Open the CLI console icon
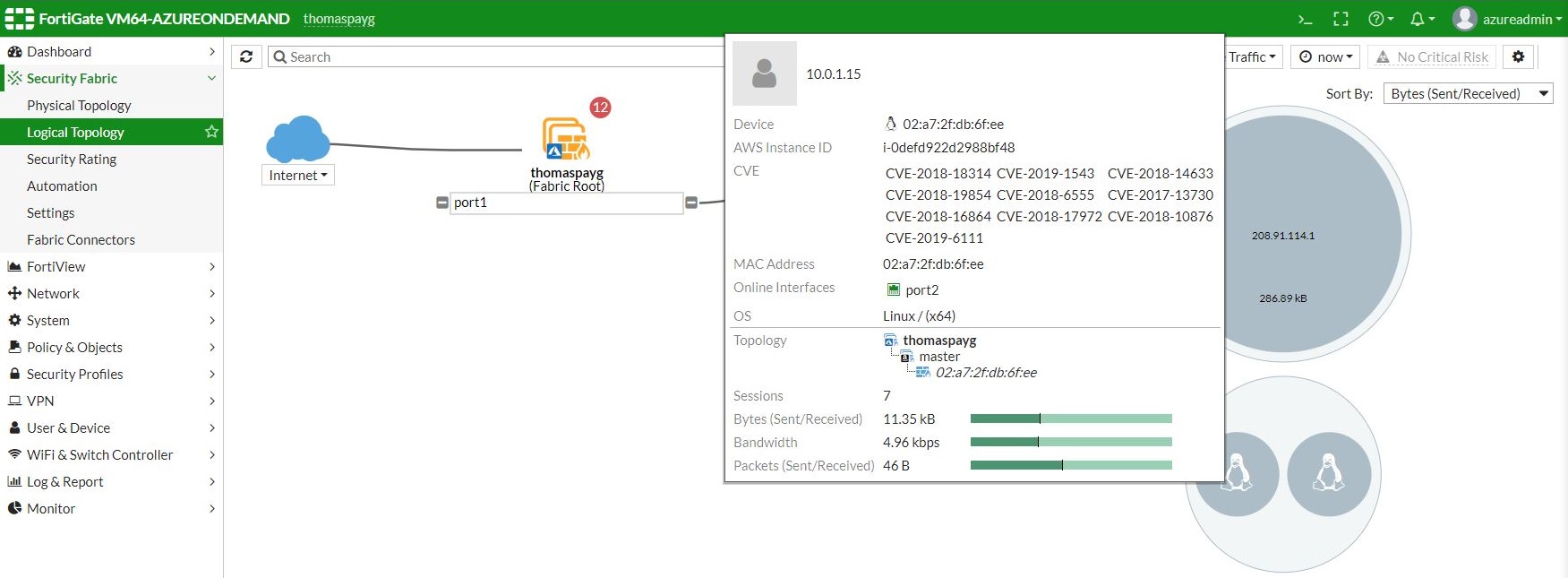This screenshot has height=578, width=1568. click(1305, 19)
